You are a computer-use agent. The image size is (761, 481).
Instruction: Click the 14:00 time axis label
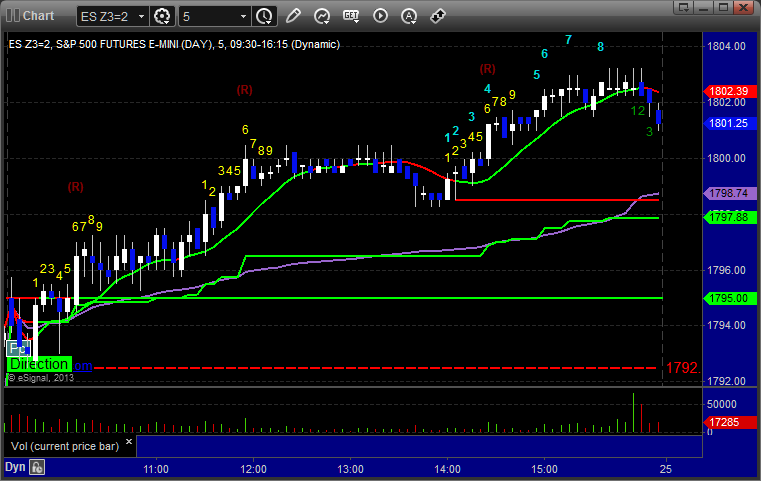[x=447, y=469]
